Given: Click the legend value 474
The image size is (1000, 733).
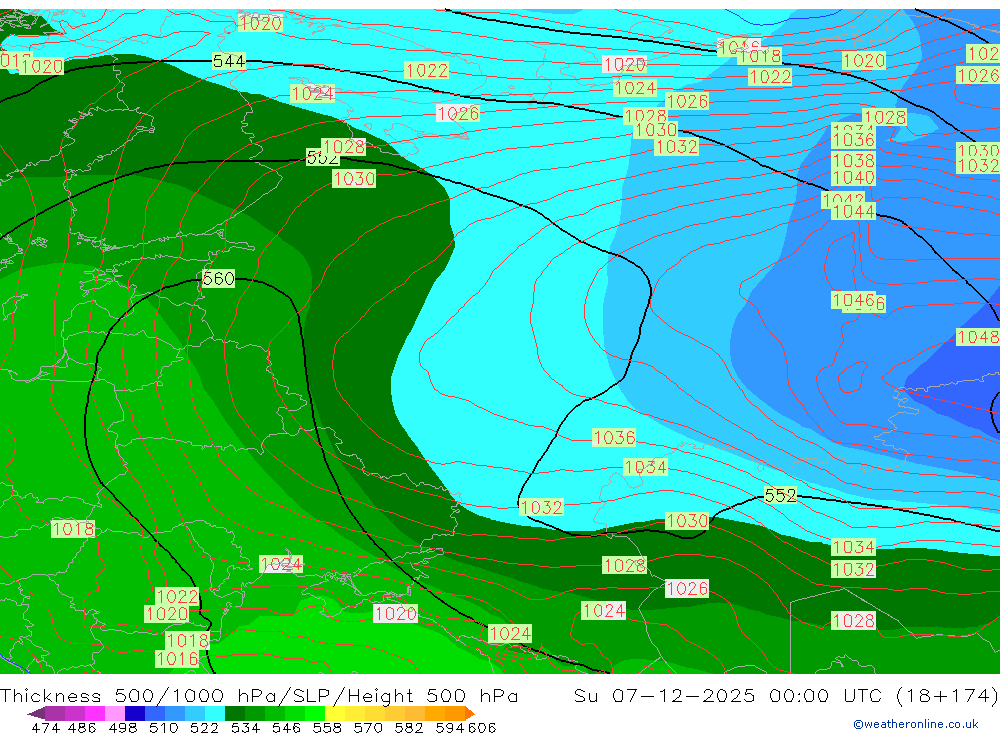Looking at the screenshot, I should (45, 727).
